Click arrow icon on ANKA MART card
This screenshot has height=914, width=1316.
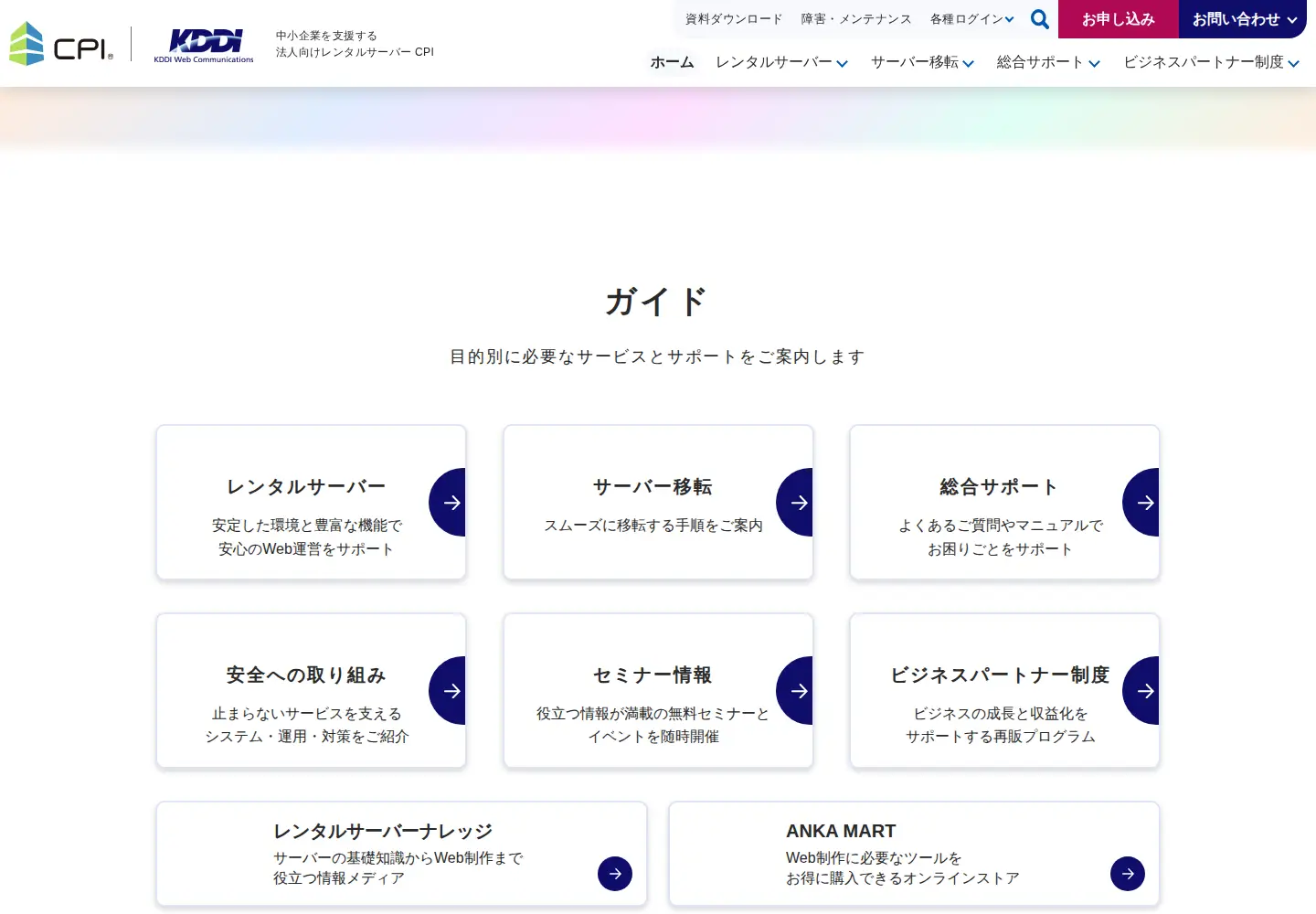[x=1128, y=874]
